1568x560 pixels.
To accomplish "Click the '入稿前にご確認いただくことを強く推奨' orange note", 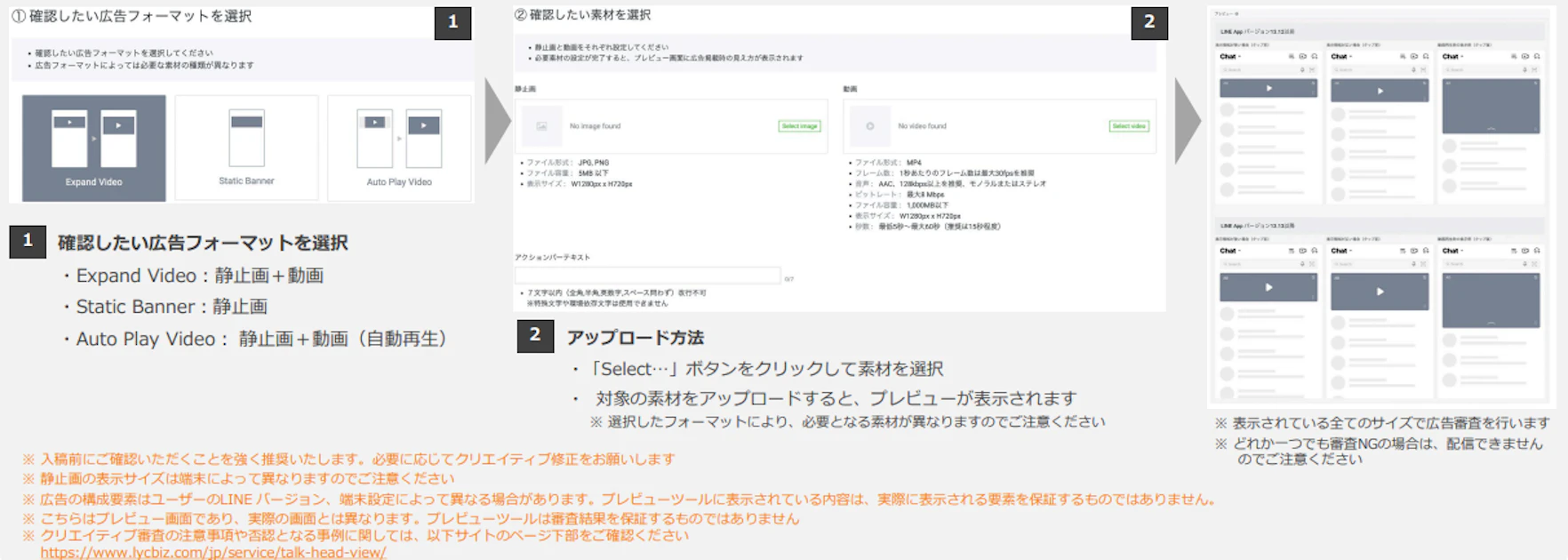I will point(348,460).
